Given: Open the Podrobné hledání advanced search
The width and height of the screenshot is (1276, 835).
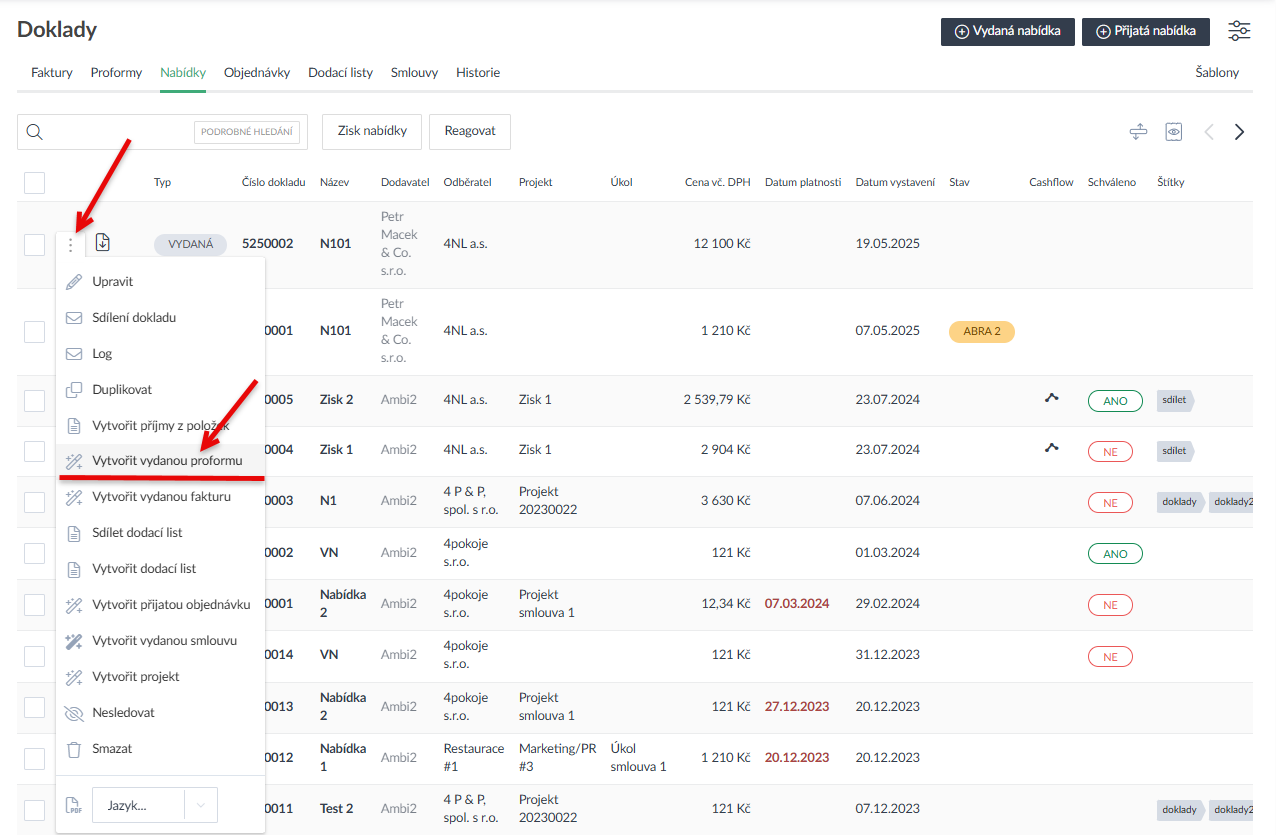Looking at the screenshot, I should click(x=247, y=132).
